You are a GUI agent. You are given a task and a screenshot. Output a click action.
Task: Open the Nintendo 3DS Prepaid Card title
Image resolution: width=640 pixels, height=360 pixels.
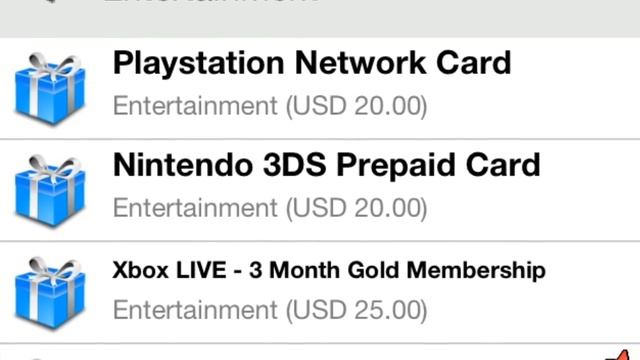(327, 166)
